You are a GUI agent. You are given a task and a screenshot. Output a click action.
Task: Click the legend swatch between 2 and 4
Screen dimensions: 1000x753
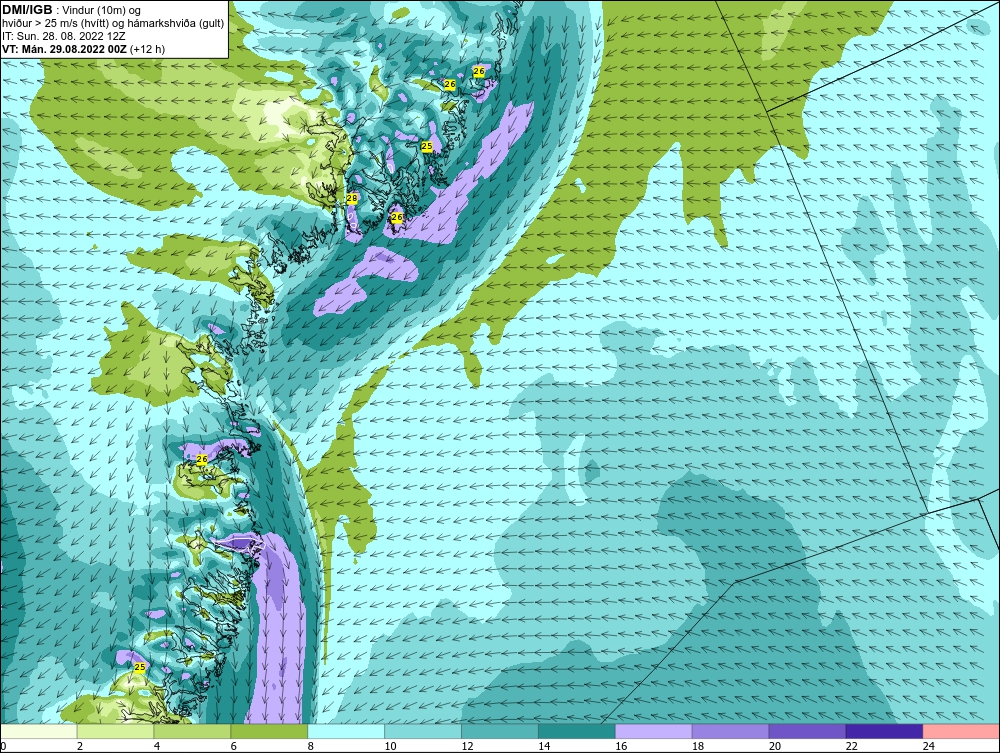[115, 731]
